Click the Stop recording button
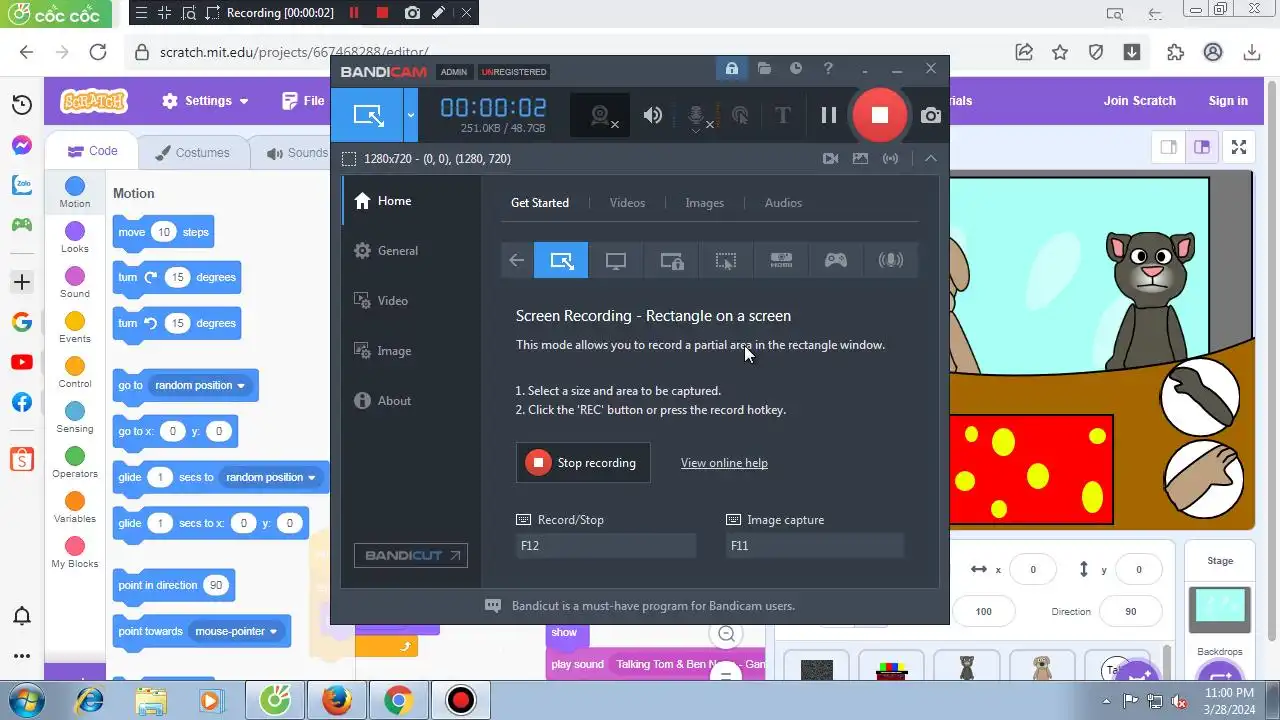The image size is (1280, 720). [583, 463]
